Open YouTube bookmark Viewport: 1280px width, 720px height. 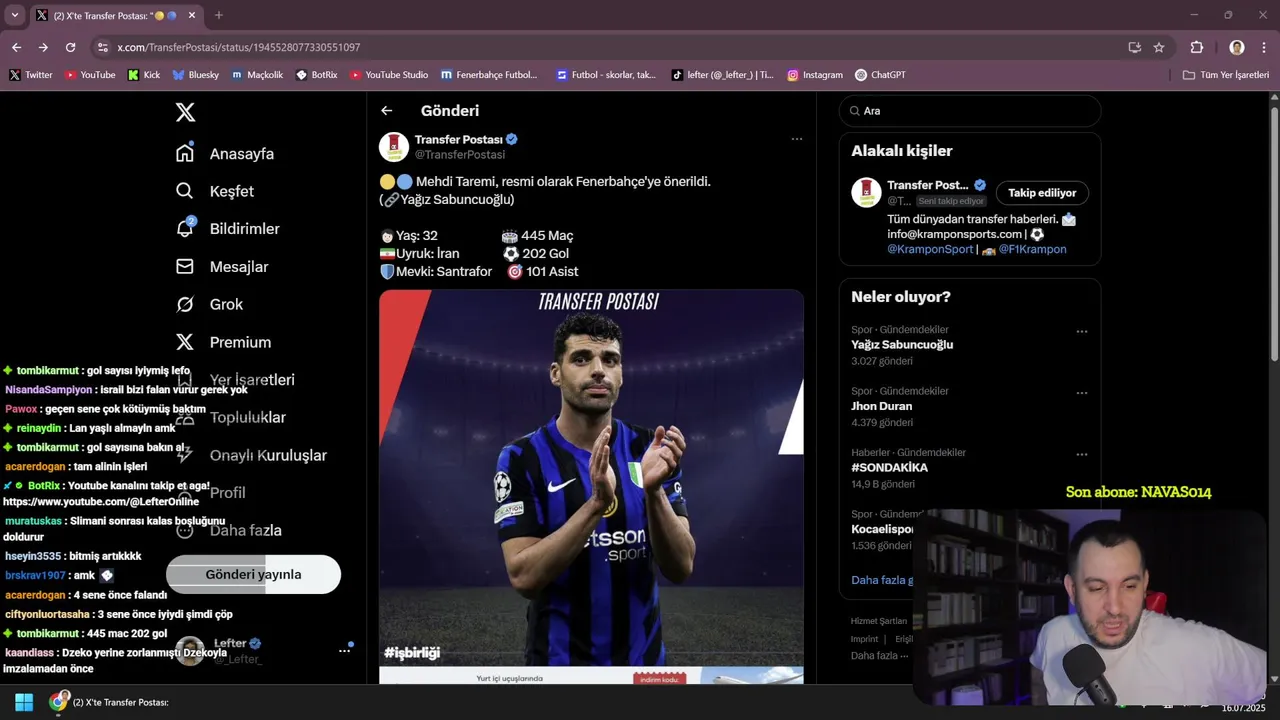[x=90, y=75]
